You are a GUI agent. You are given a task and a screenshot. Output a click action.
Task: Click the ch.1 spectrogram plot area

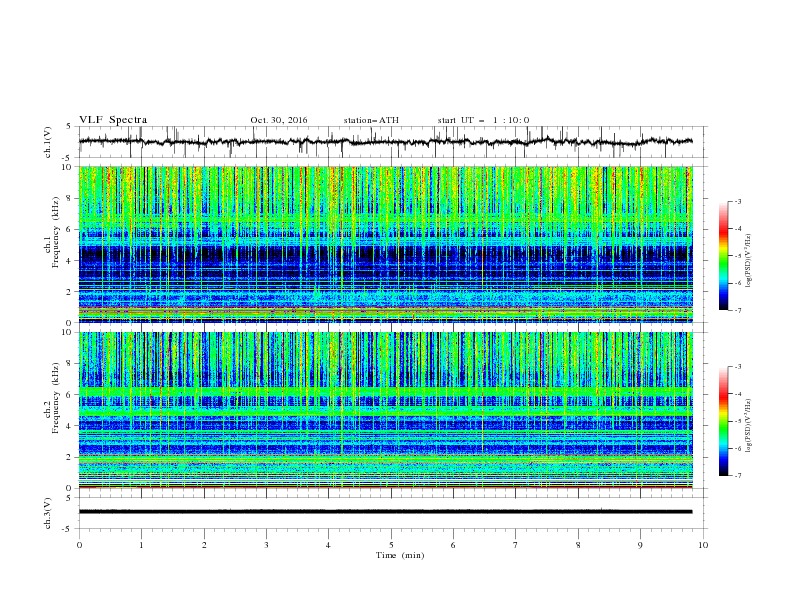coord(386,244)
